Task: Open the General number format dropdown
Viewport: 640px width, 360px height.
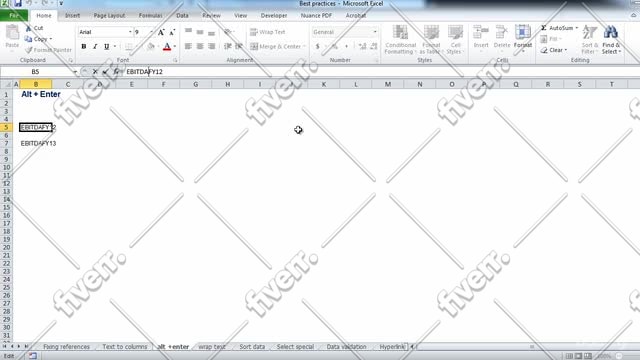Action: (x=375, y=32)
